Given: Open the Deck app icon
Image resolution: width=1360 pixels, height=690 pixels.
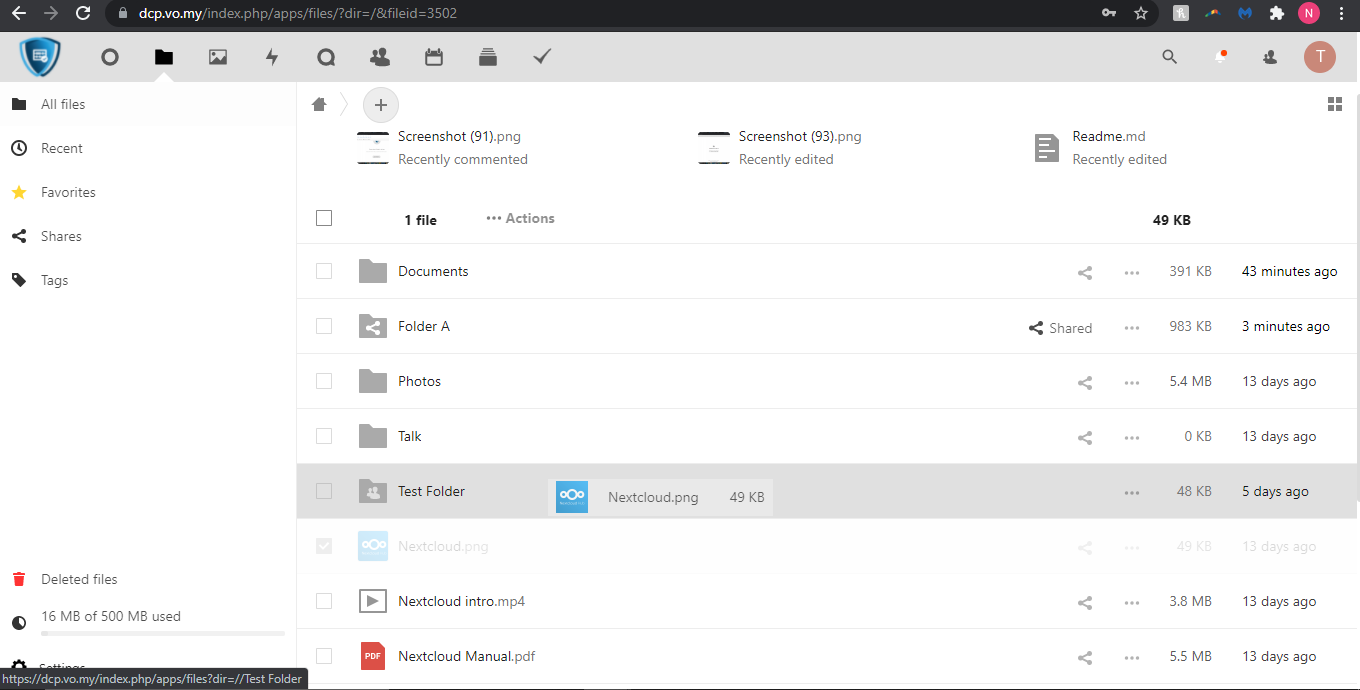Looking at the screenshot, I should coord(488,57).
